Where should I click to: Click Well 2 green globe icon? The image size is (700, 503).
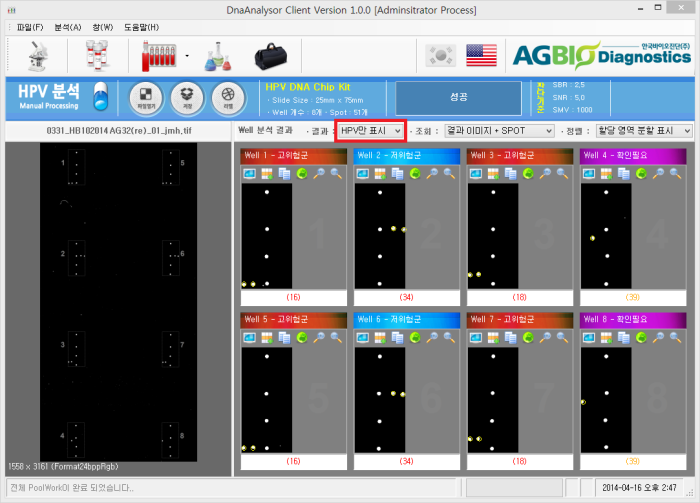coord(415,174)
